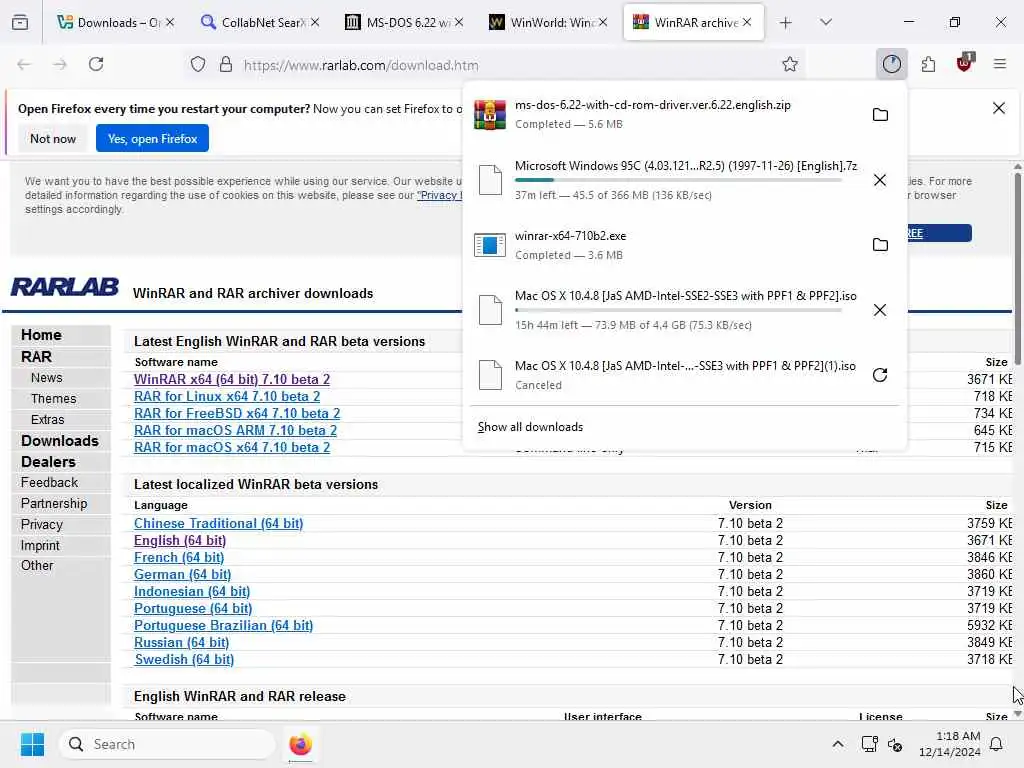Image resolution: width=1024 pixels, height=768 pixels.
Task: Click Mac OS X iso download progress bar
Action: [678, 310]
